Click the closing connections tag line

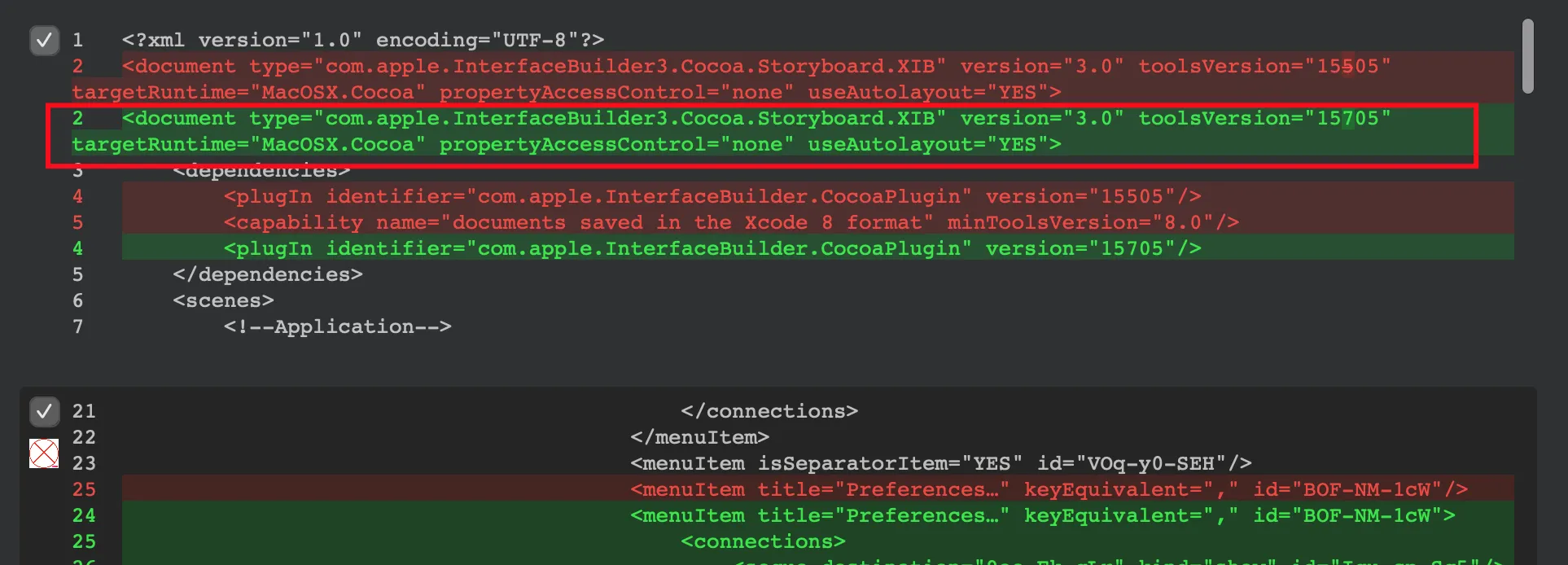pos(769,412)
